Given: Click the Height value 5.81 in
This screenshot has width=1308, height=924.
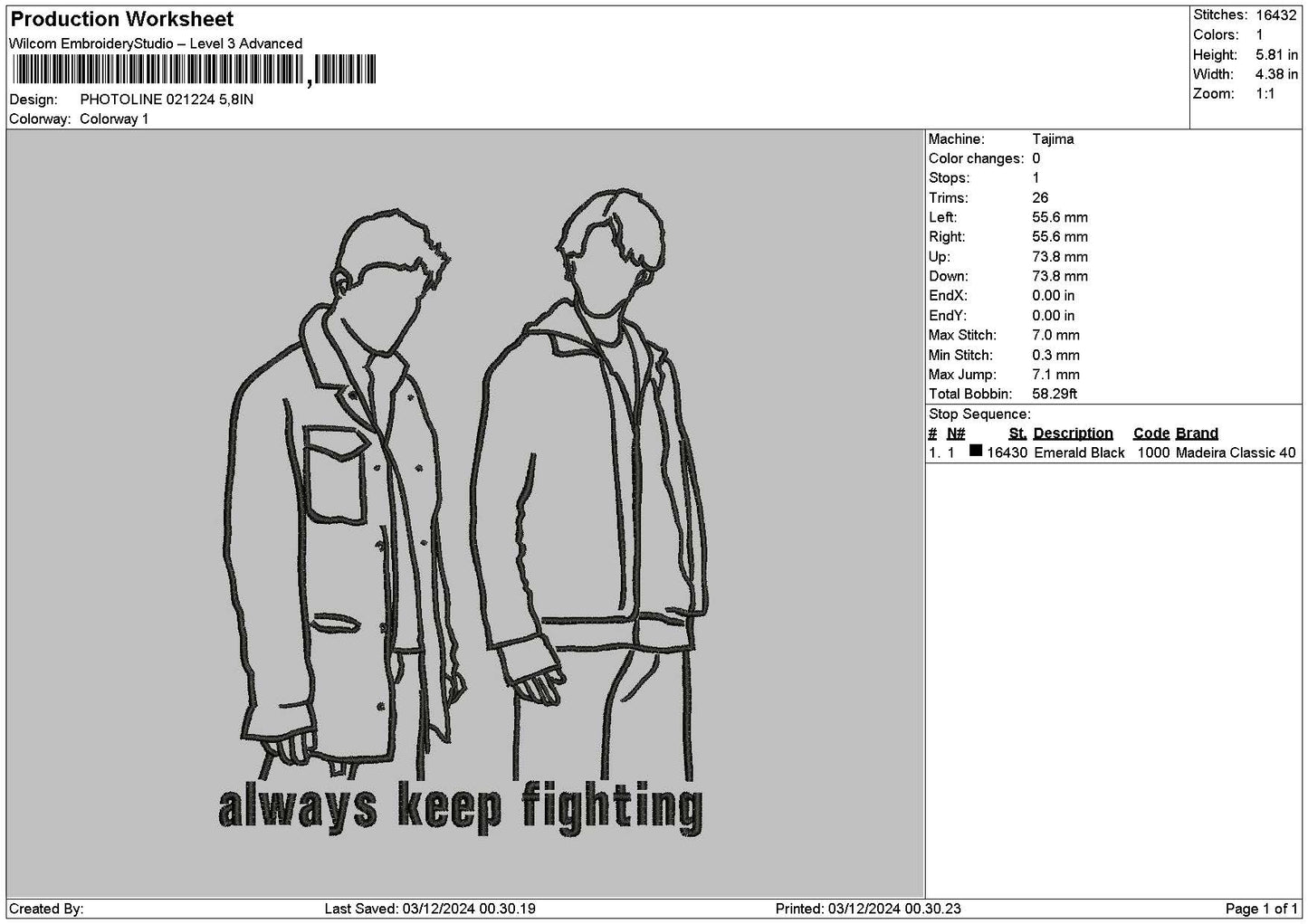Looking at the screenshot, I should (1276, 54).
